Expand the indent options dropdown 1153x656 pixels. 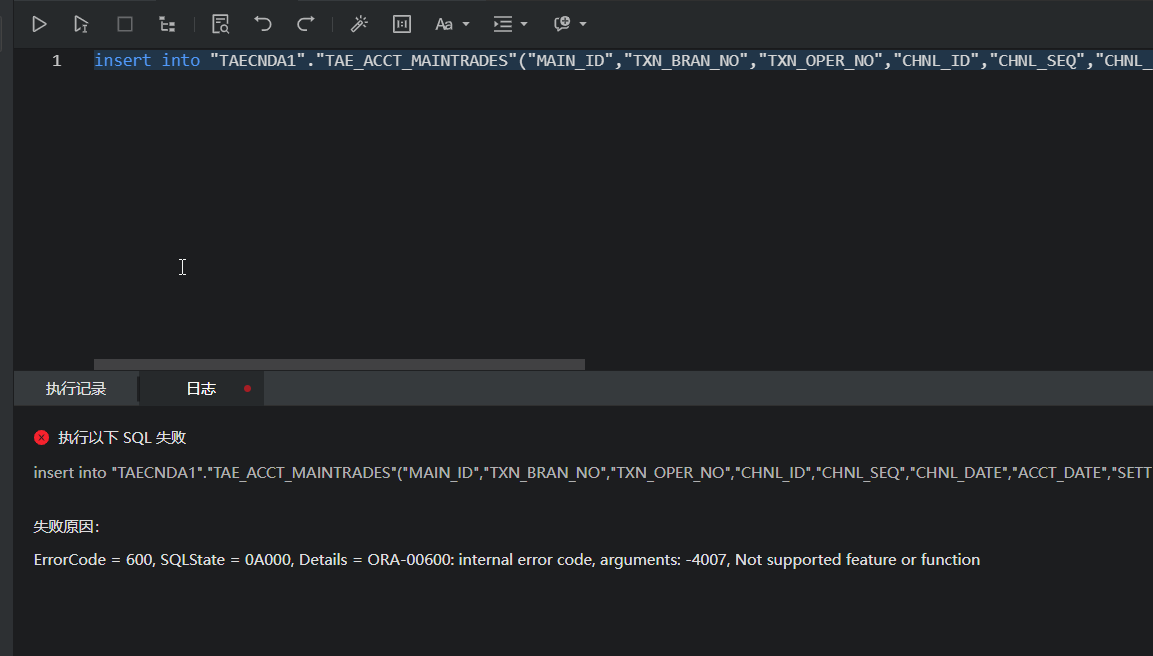click(x=510, y=24)
